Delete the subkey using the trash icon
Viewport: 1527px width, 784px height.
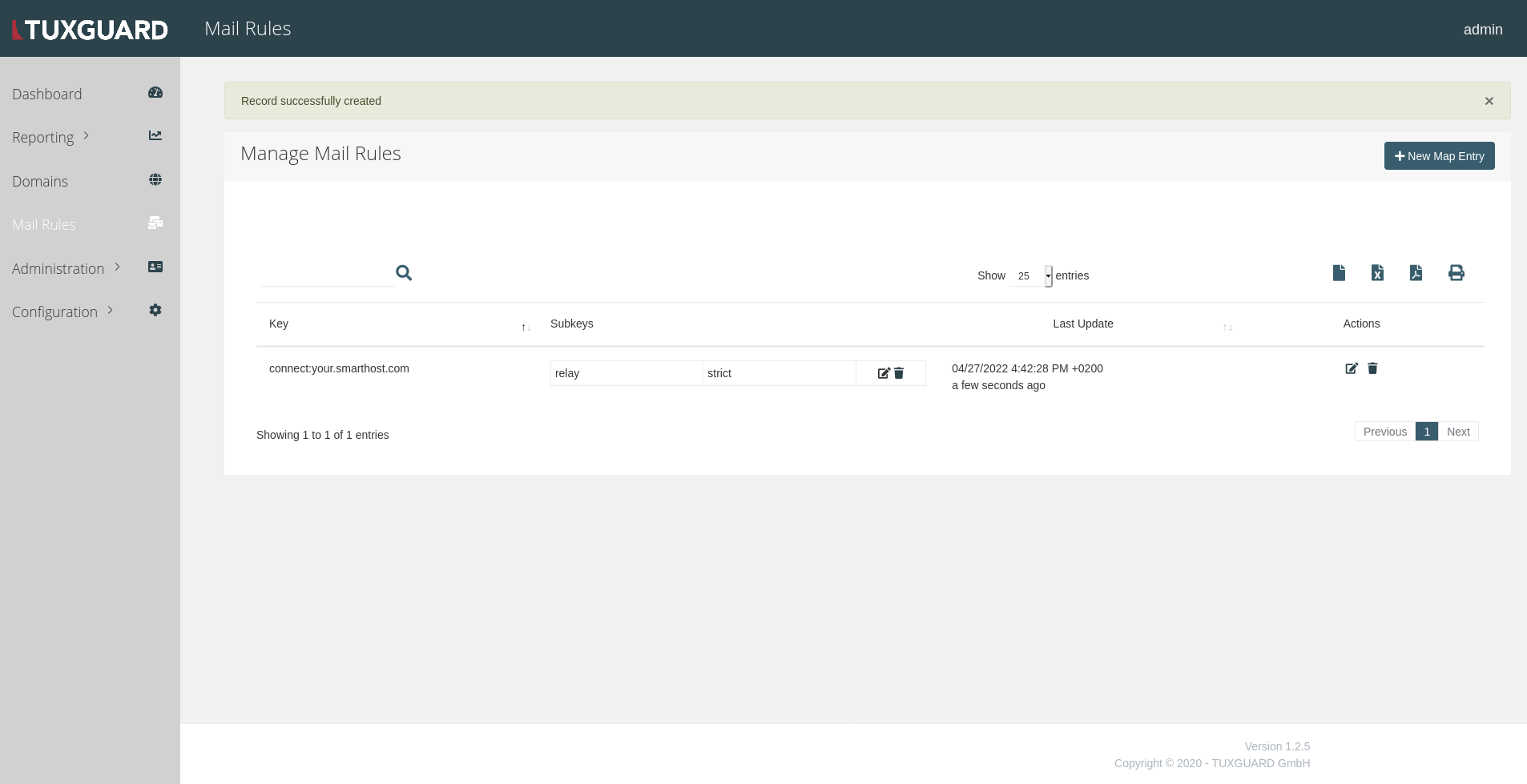coord(900,373)
